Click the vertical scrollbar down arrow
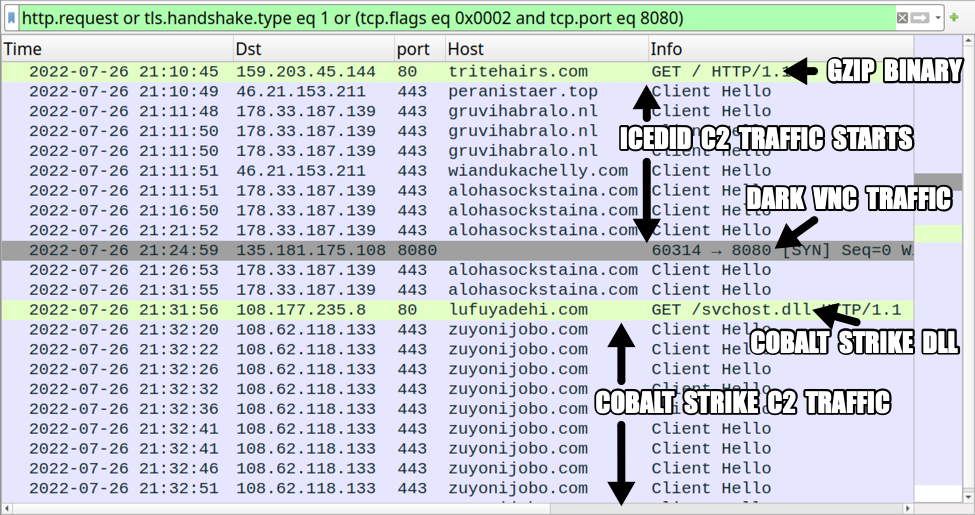This screenshot has width=975, height=515. (968, 497)
